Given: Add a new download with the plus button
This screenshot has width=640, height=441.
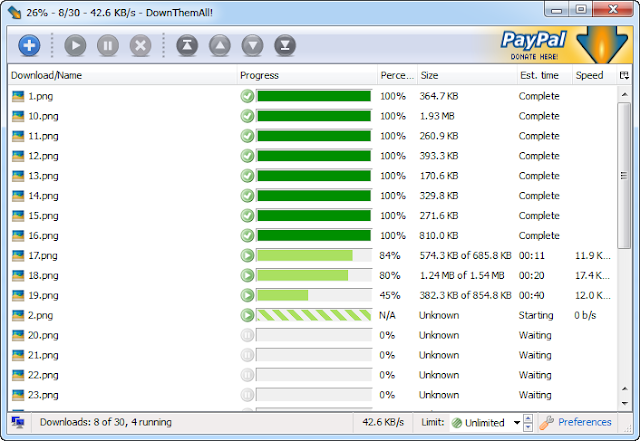Looking at the screenshot, I should coord(29,45).
